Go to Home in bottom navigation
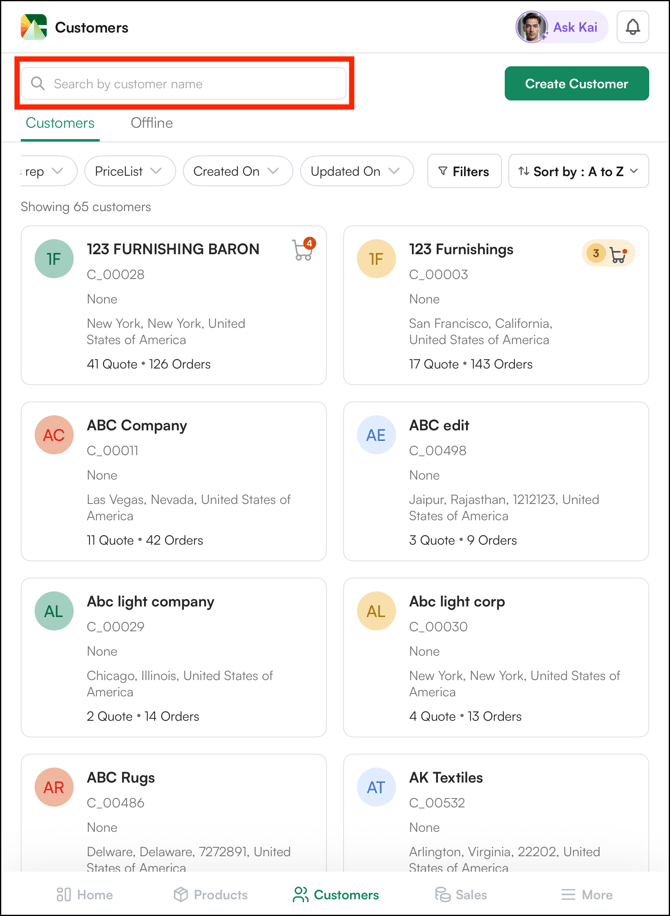The image size is (670, 916). pos(84,894)
